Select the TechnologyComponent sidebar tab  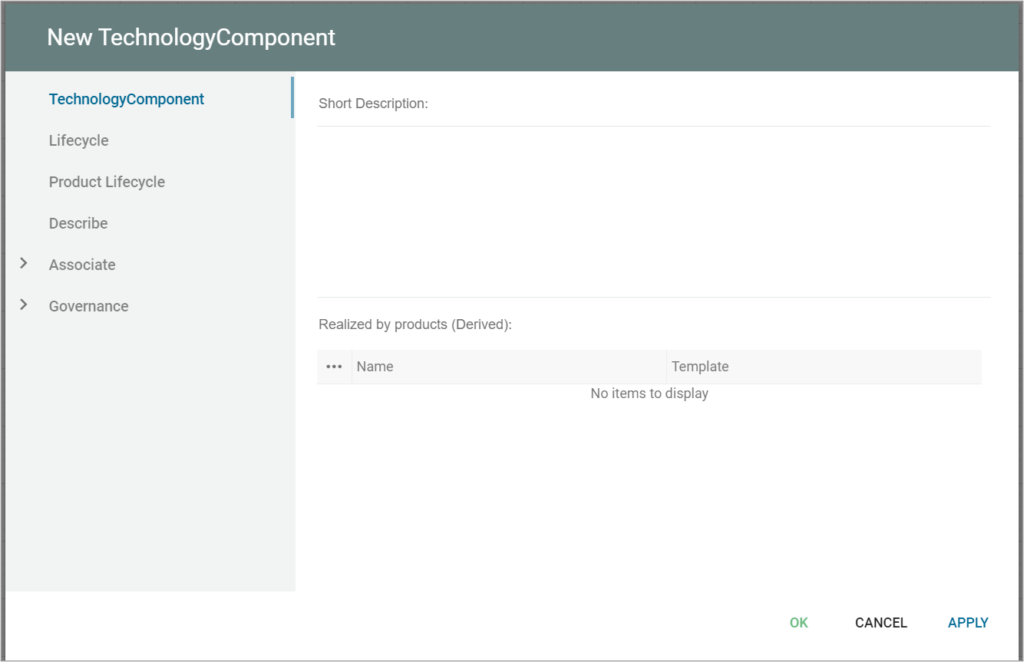coord(126,99)
